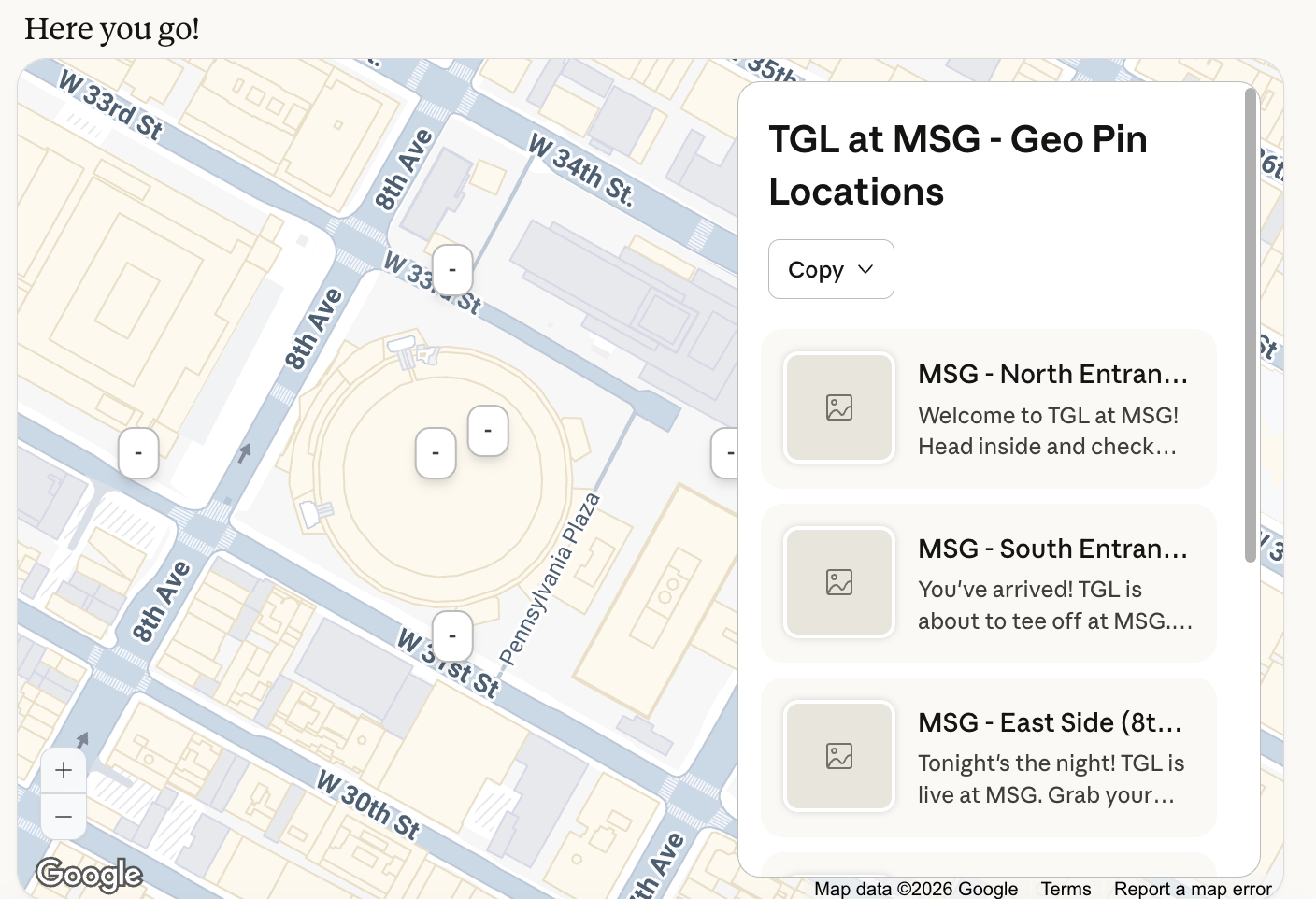Click the Google logo on the map
Viewport: 1316px width, 899px height.
point(89,875)
